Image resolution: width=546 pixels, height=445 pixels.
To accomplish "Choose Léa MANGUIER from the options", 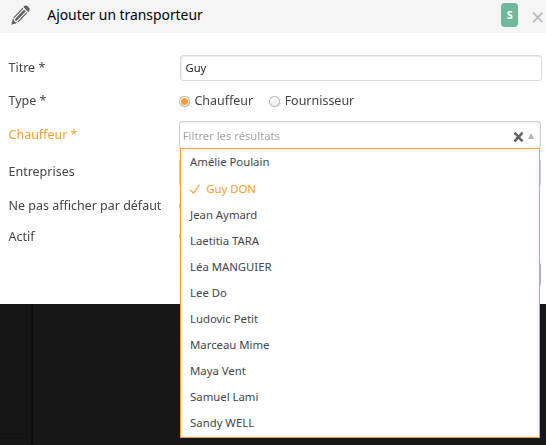I will tap(360, 267).
